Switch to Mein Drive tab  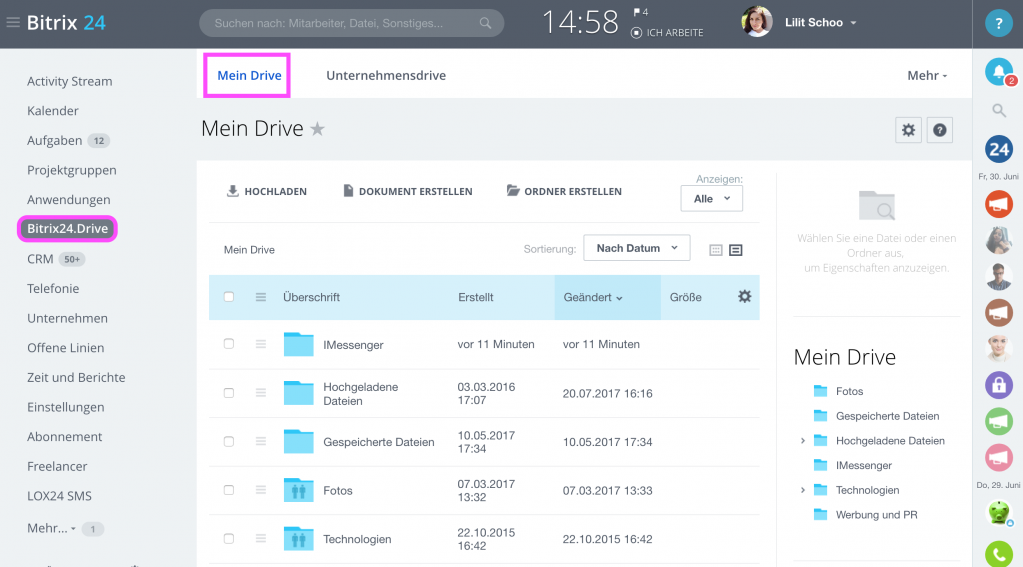249,76
